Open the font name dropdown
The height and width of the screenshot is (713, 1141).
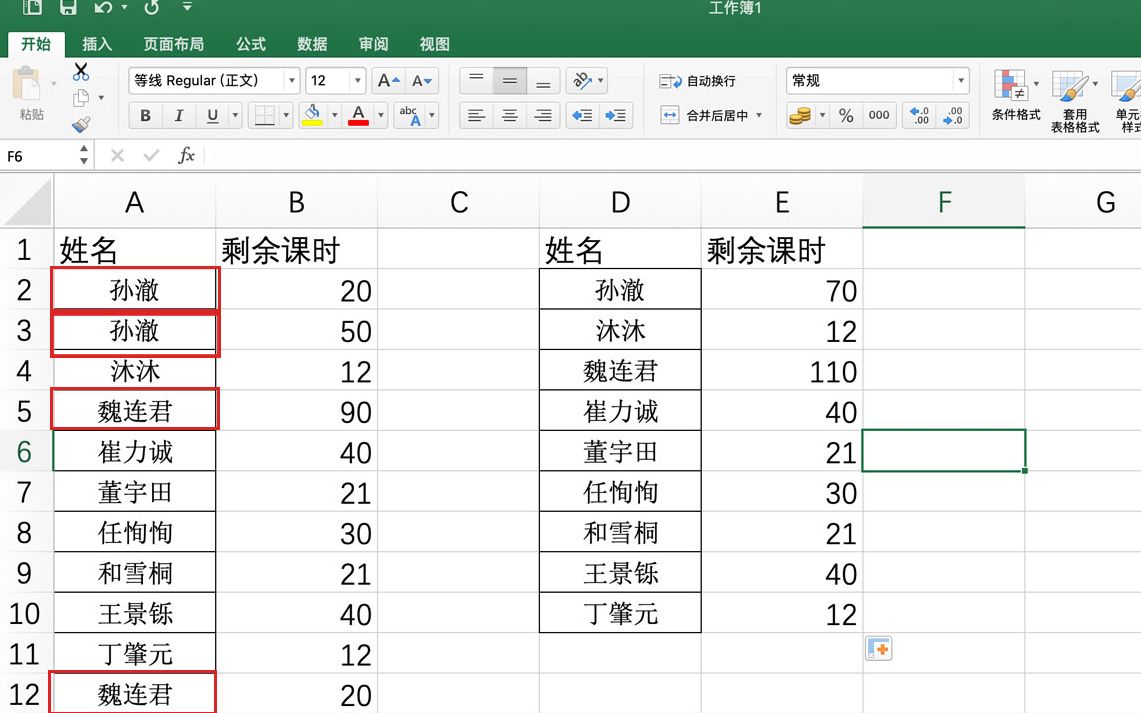[x=291, y=81]
